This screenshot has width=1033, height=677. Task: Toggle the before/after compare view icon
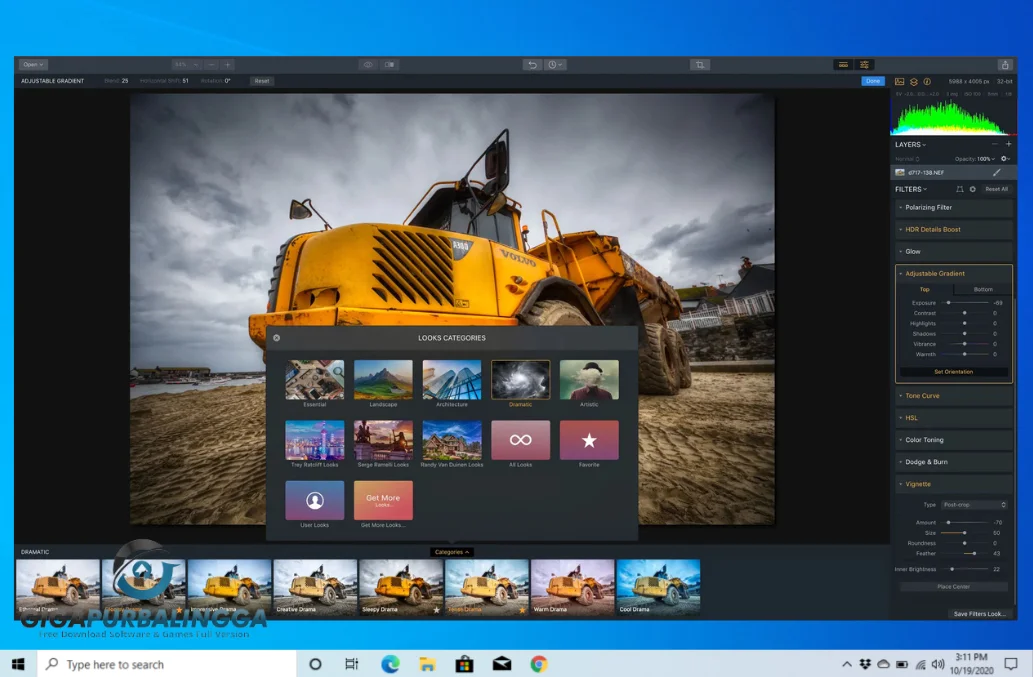tap(389, 65)
